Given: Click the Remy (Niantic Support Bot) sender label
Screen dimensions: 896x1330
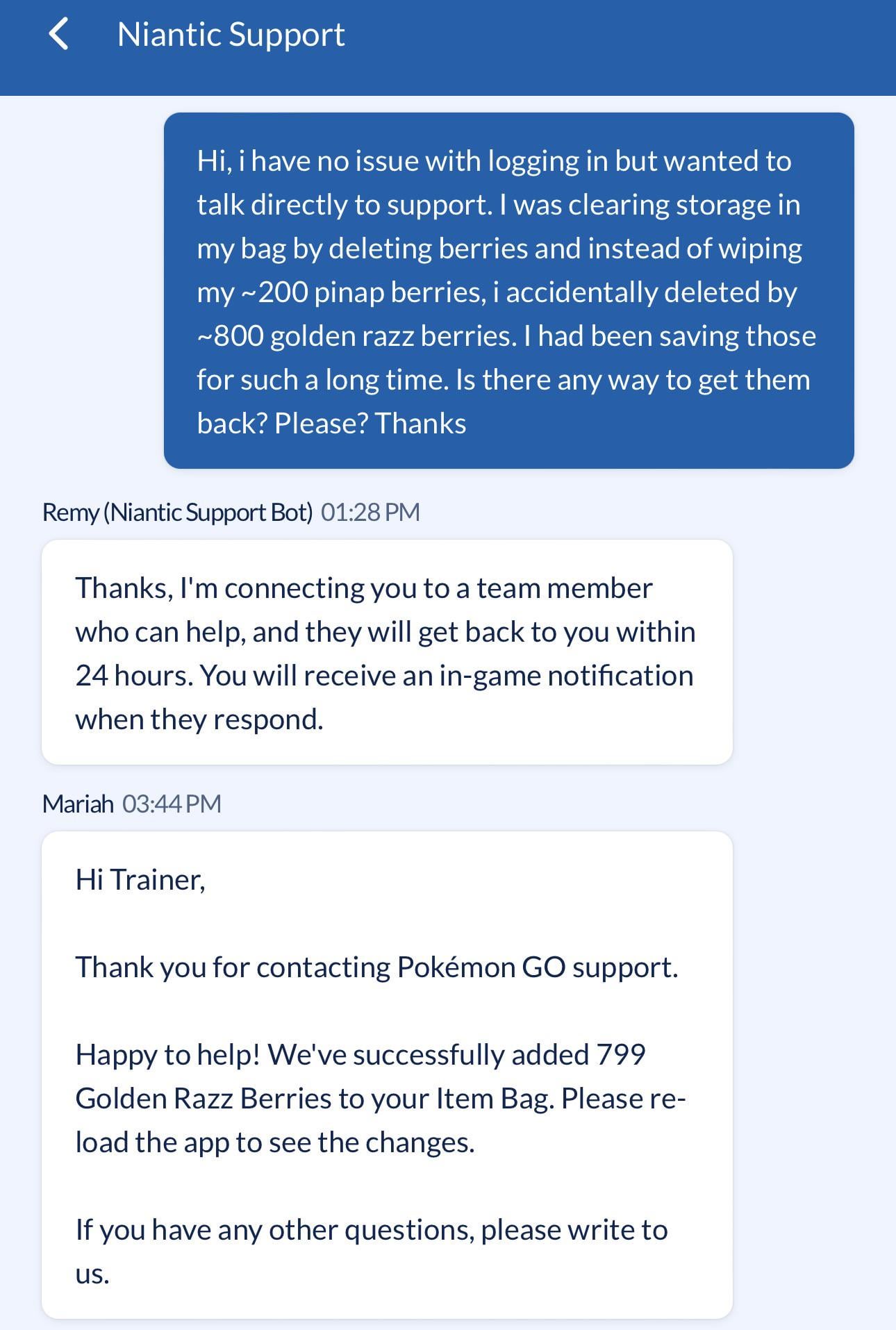Looking at the screenshot, I should pyautogui.click(x=177, y=513).
